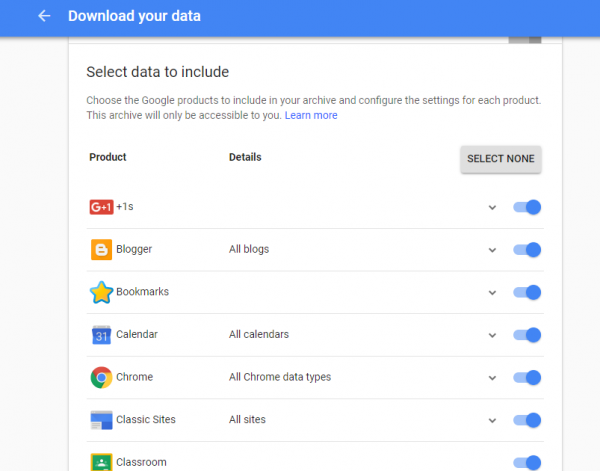Expand Bookmarks details chevron
The width and height of the screenshot is (600, 471).
492,293
